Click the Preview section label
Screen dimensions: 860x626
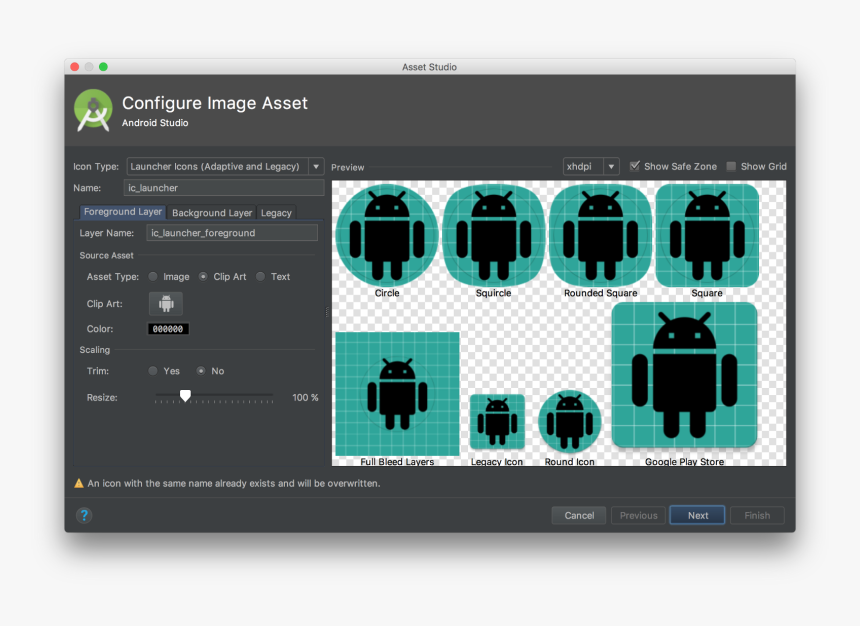tap(348, 167)
